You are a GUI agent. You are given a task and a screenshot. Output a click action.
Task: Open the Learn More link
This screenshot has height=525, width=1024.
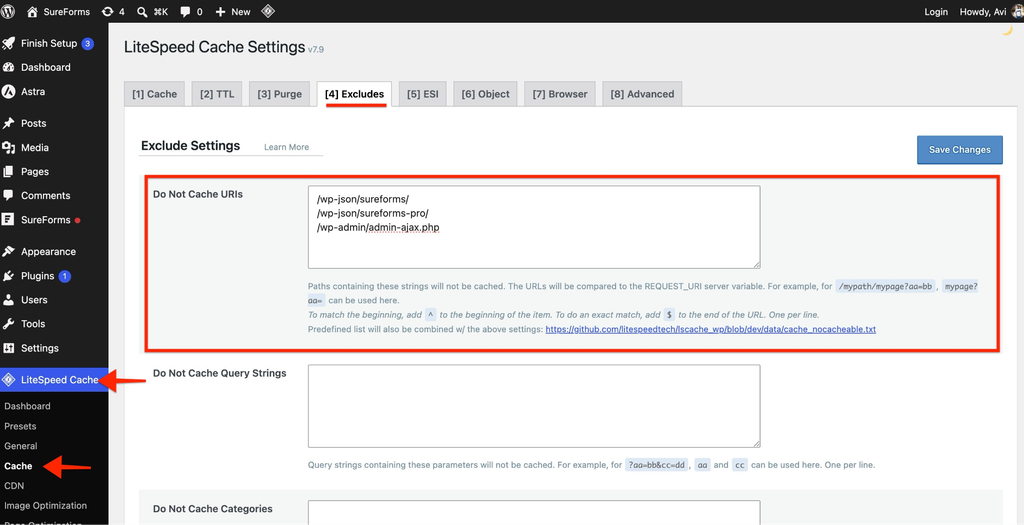tap(287, 147)
